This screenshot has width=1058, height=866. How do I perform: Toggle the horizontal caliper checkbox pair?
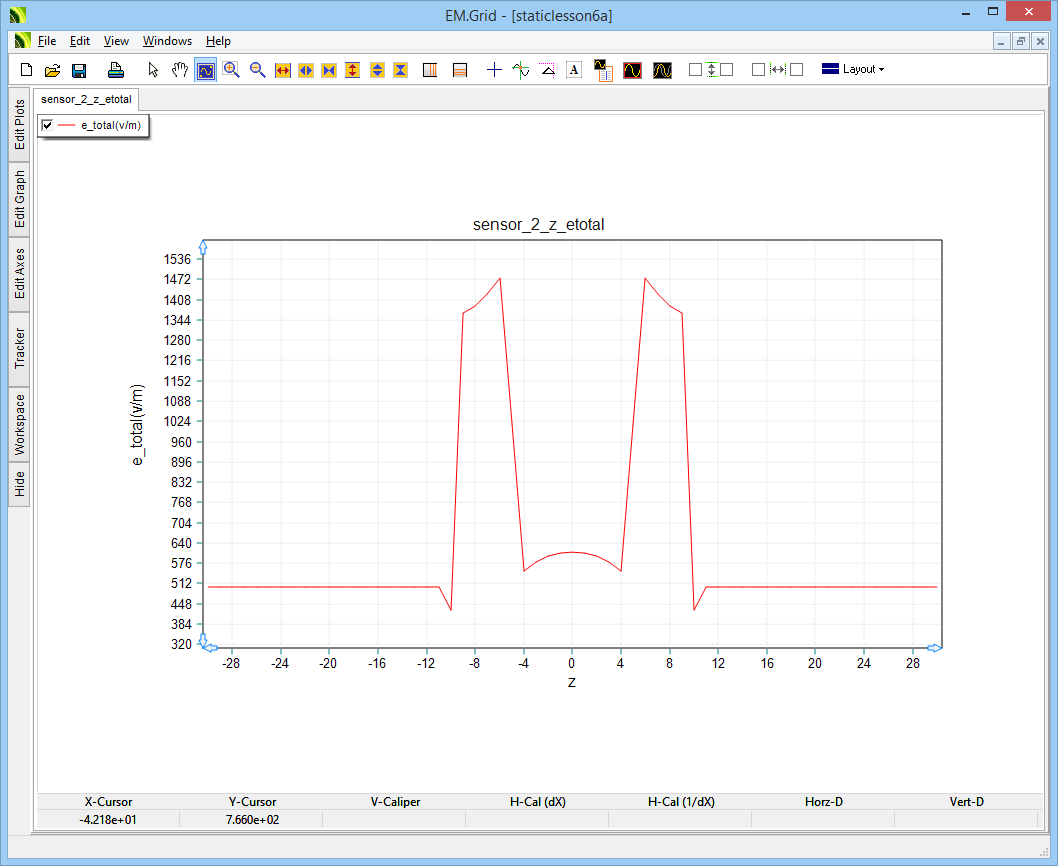[x=777, y=70]
